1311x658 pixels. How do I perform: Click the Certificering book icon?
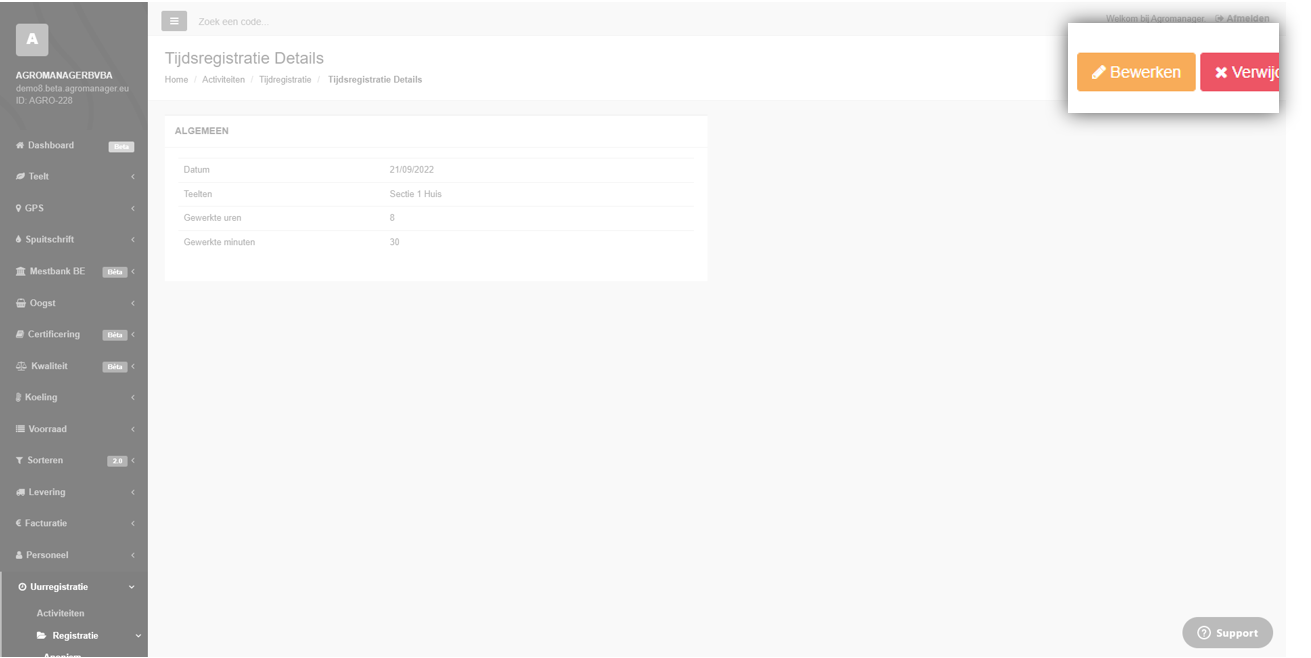tap(20, 334)
